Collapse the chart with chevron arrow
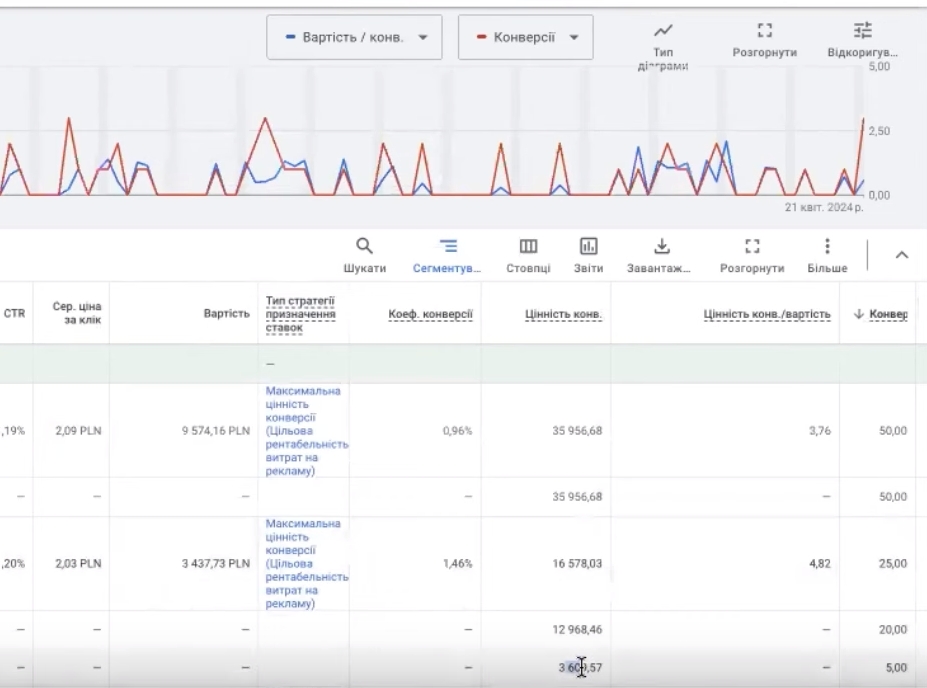Viewport: 927px width, 688px height. (x=901, y=256)
